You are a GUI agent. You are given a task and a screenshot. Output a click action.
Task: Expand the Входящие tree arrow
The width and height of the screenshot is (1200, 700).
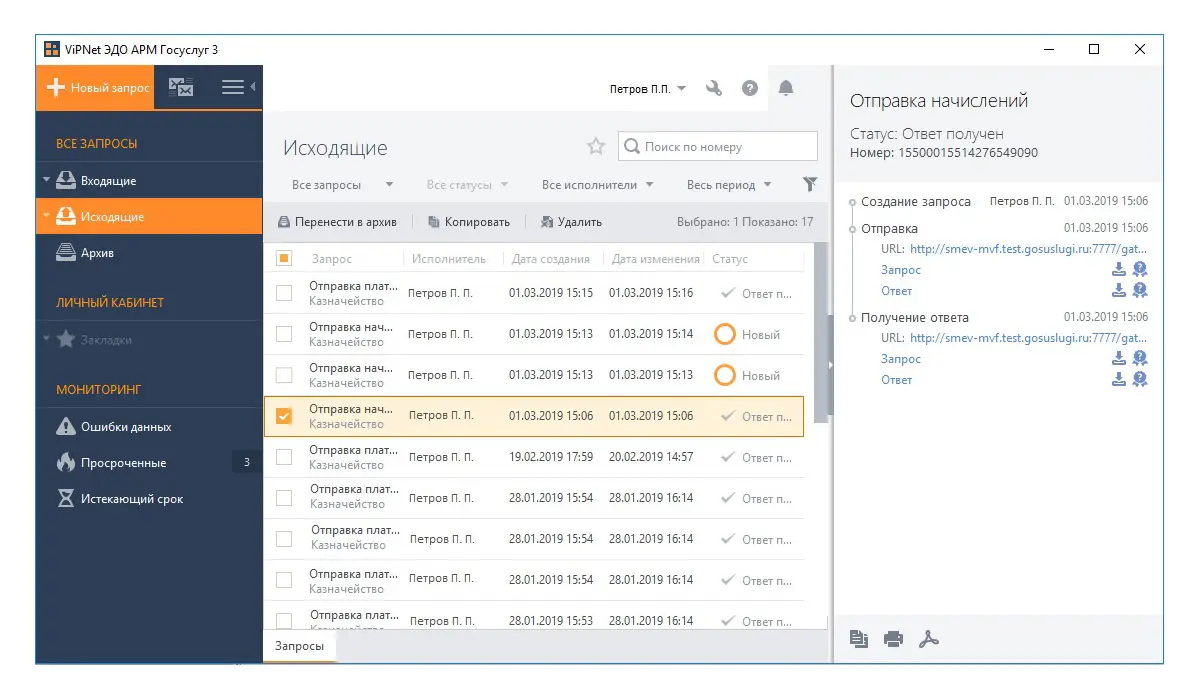point(46,181)
